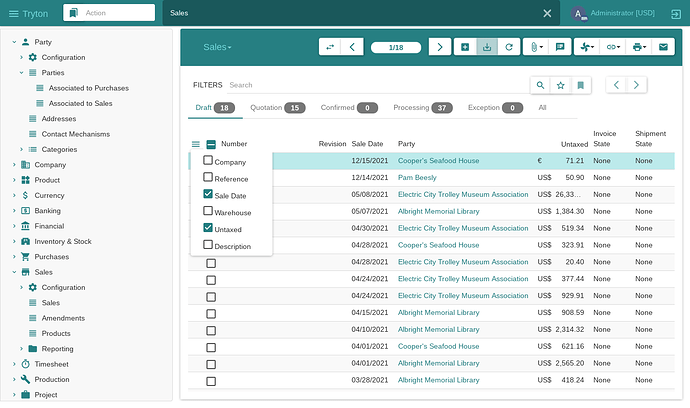Expand the Categories node
The height and width of the screenshot is (408, 690).
point(21,149)
